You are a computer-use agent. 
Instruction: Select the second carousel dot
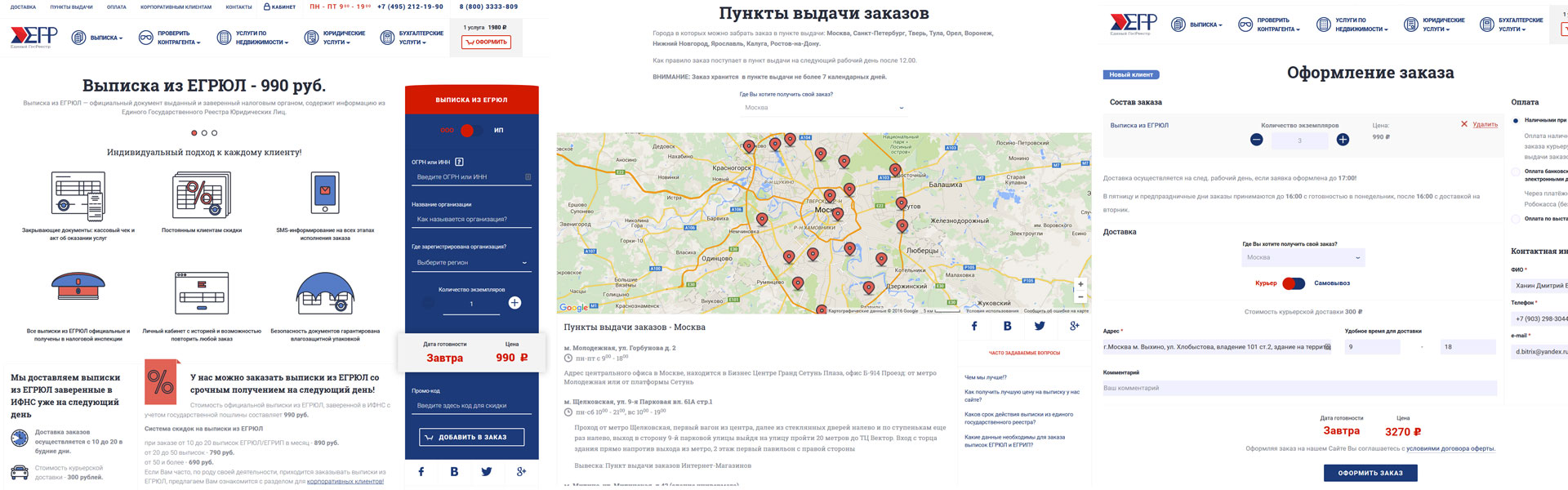pos(204,132)
